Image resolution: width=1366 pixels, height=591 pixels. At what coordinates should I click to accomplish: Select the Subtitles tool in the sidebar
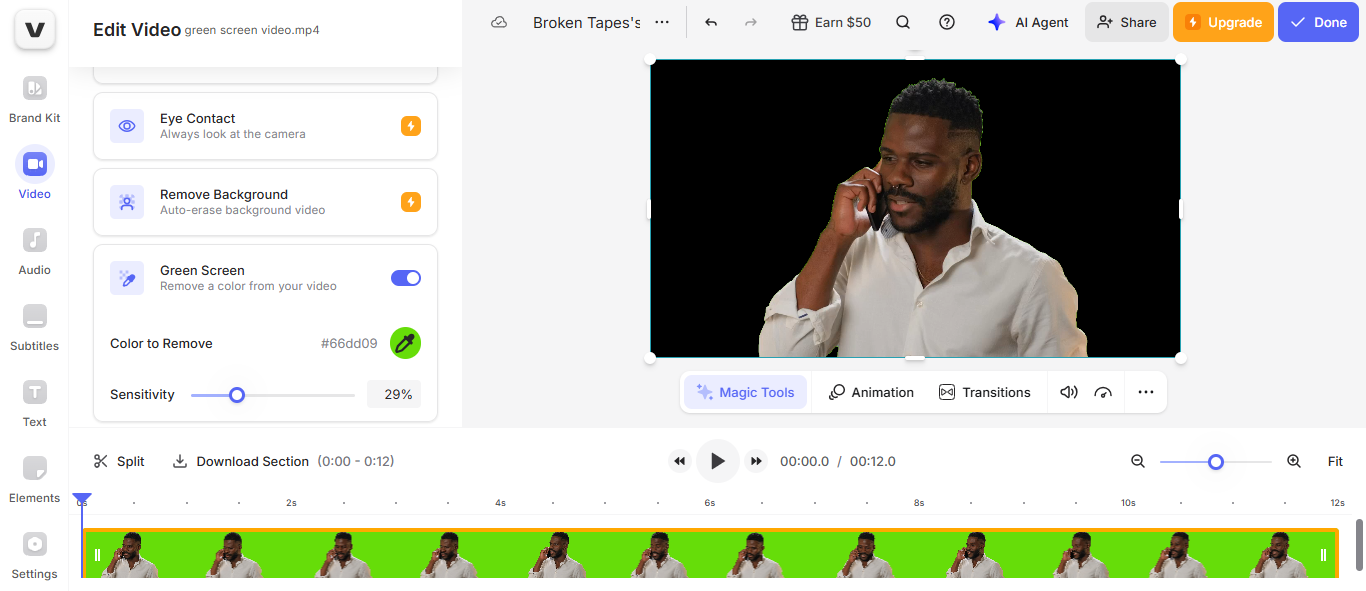(34, 326)
